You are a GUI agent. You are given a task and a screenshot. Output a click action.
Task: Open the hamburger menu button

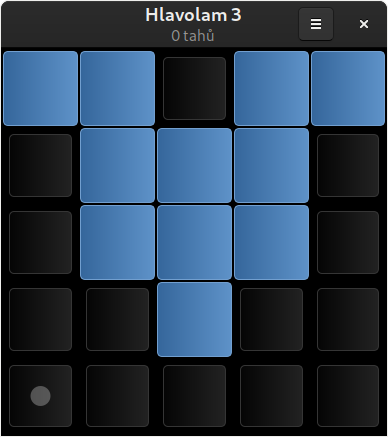[x=316, y=24]
